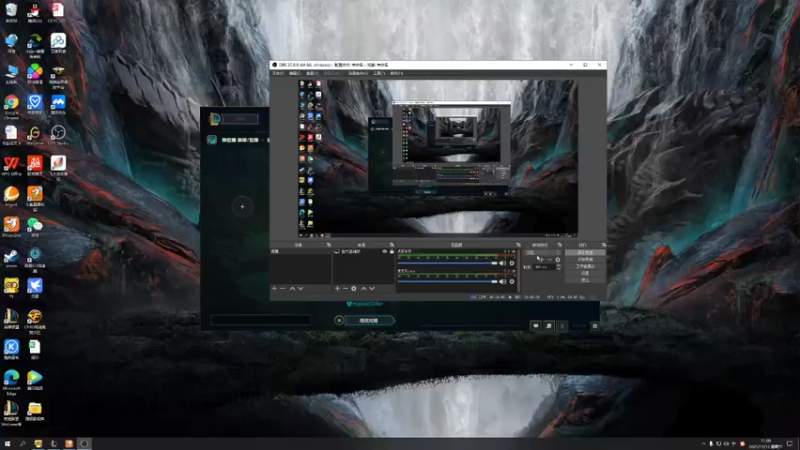Open settings gear of first mixer channel
800x450 pixels.
click(x=512, y=263)
